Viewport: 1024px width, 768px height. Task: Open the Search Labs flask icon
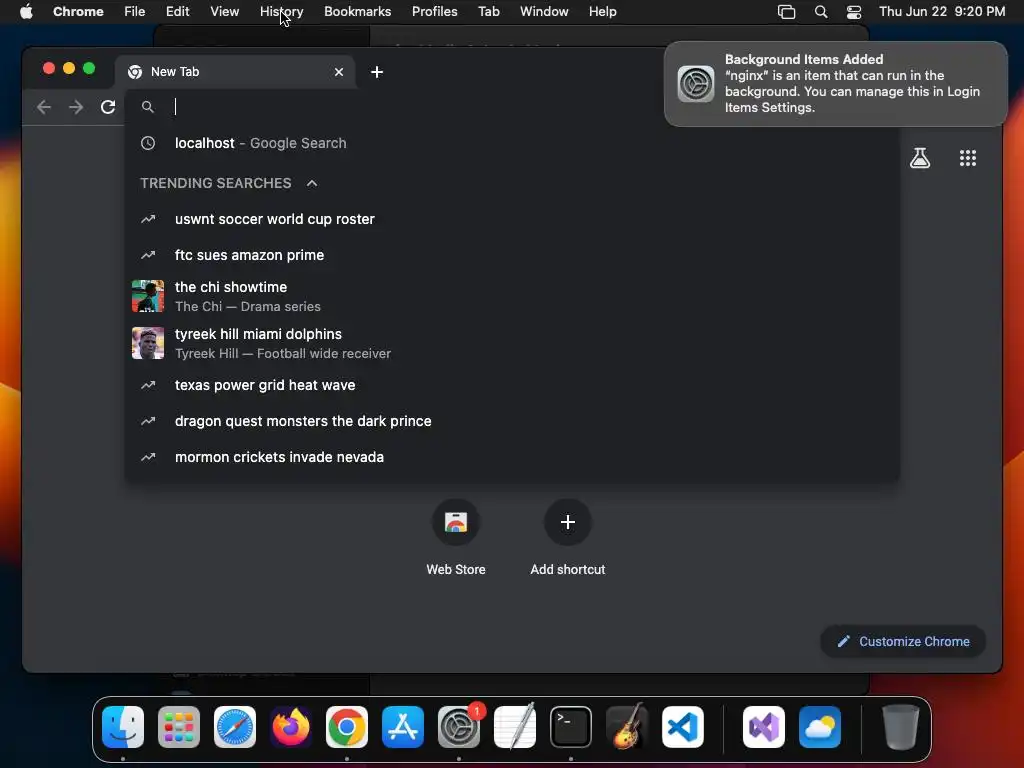click(x=920, y=158)
